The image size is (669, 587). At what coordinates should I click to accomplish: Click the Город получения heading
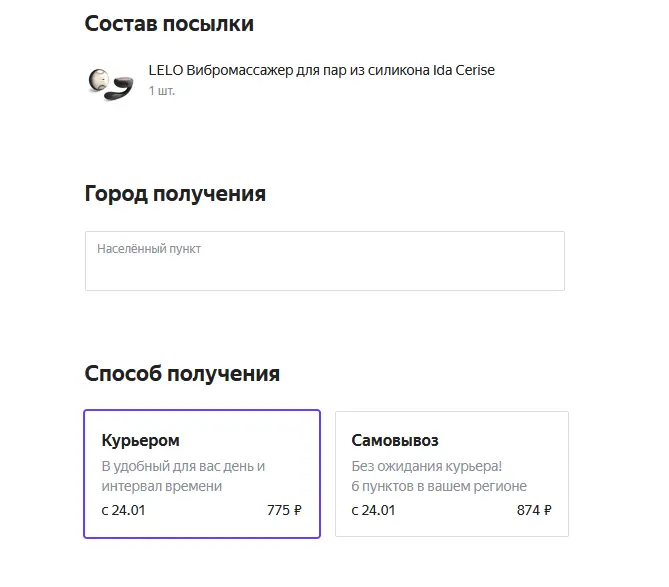pos(175,194)
